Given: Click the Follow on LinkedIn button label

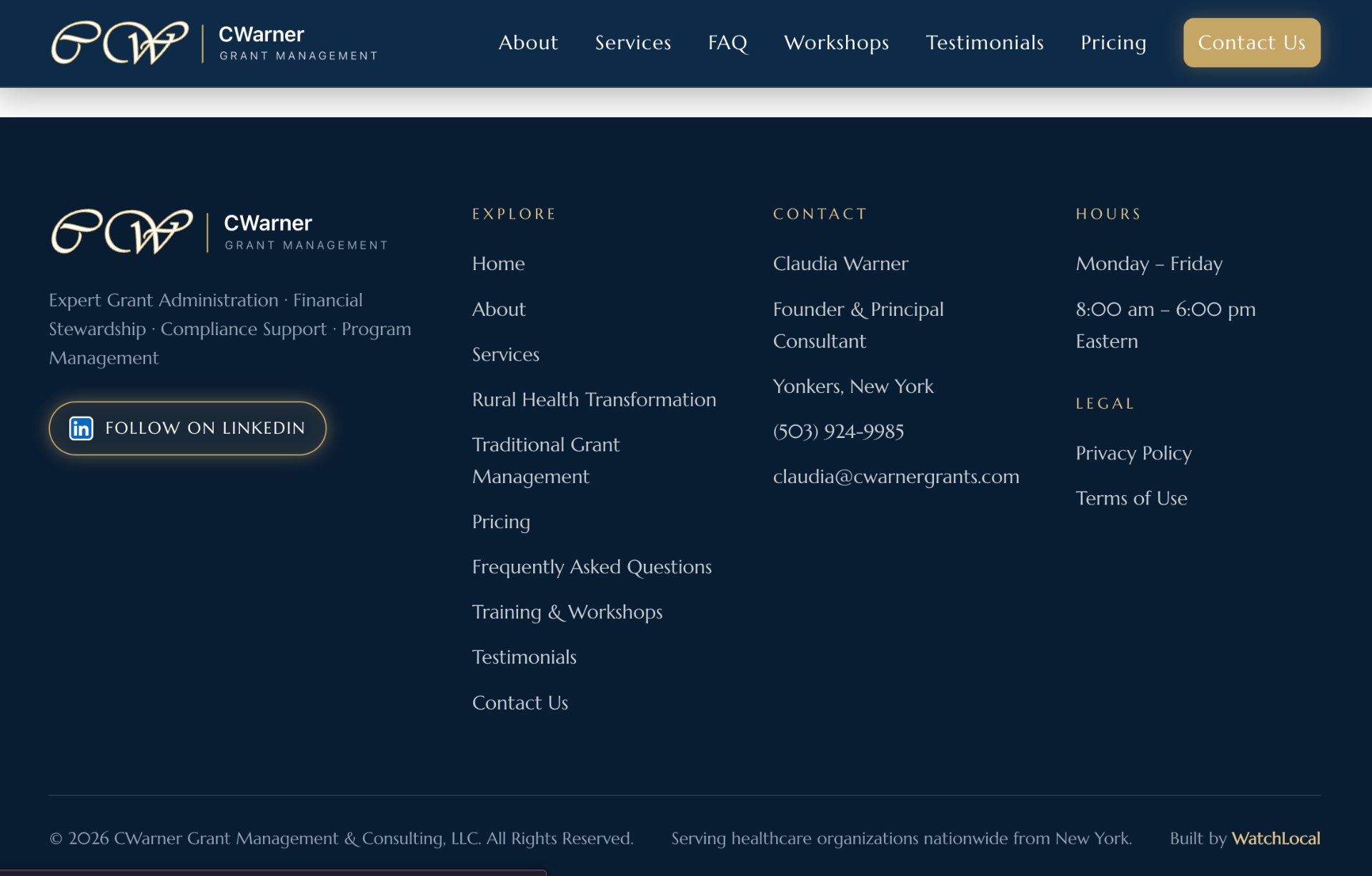Looking at the screenshot, I should [x=205, y=428].
